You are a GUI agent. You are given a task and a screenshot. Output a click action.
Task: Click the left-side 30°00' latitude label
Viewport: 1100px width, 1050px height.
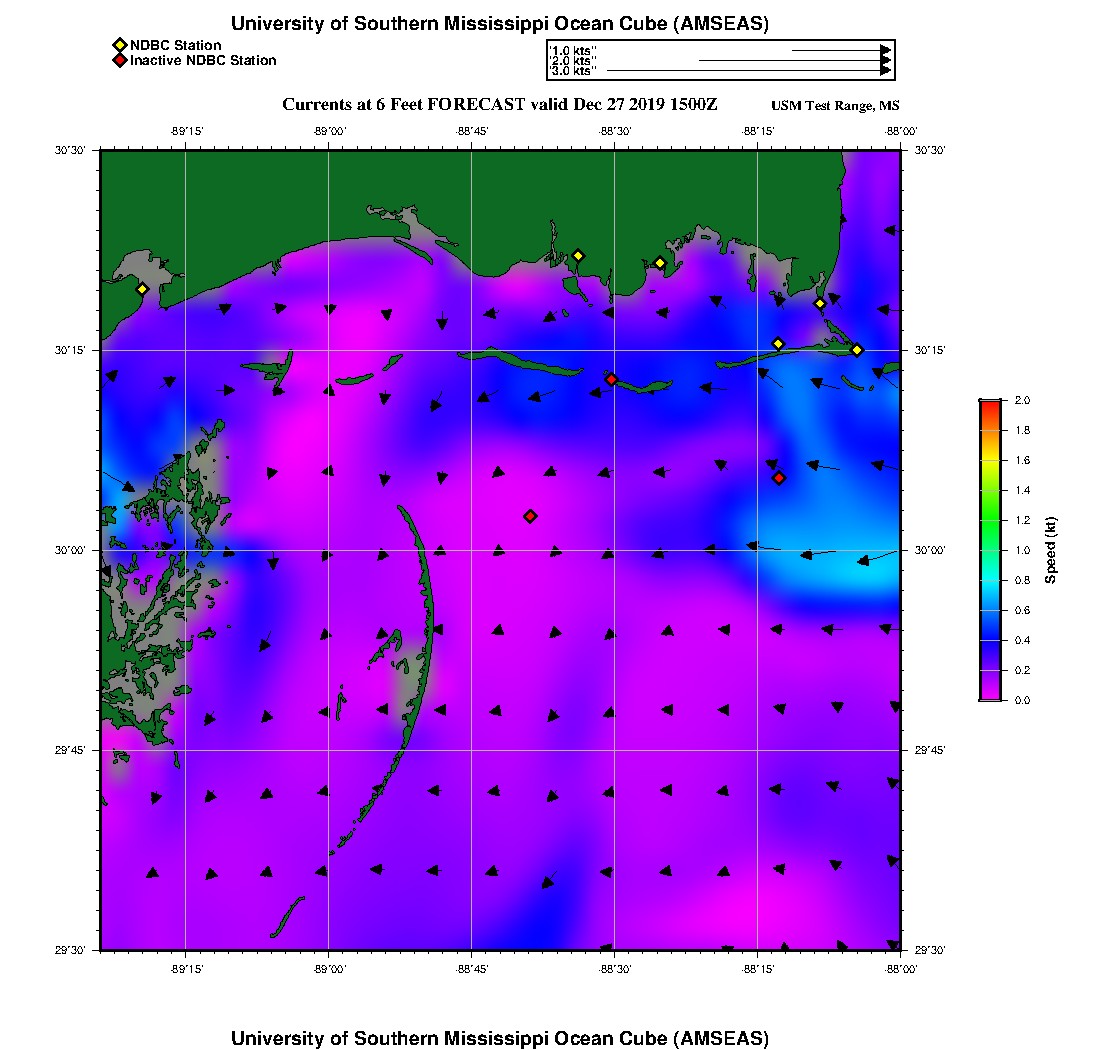tap(73, 550)
